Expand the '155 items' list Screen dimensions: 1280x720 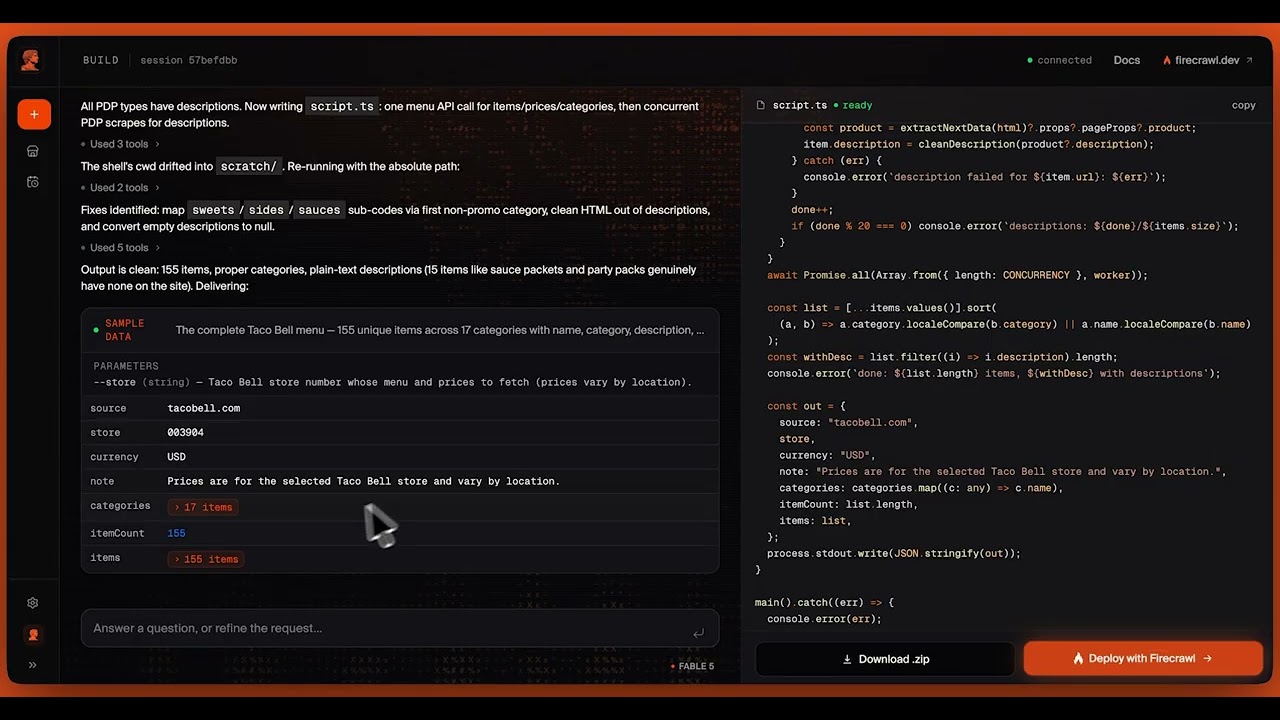[x=207, y=559]
